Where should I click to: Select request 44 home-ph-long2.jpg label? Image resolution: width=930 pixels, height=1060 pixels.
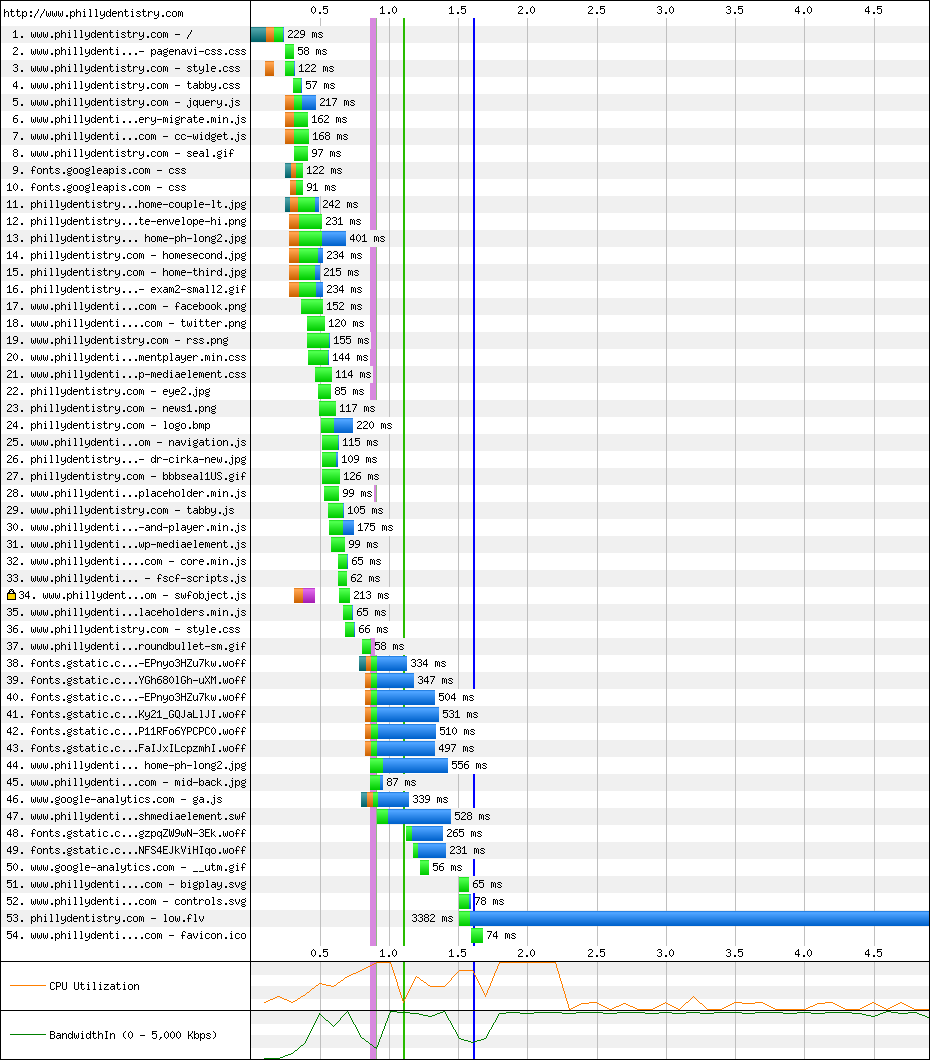pos(126,765)
